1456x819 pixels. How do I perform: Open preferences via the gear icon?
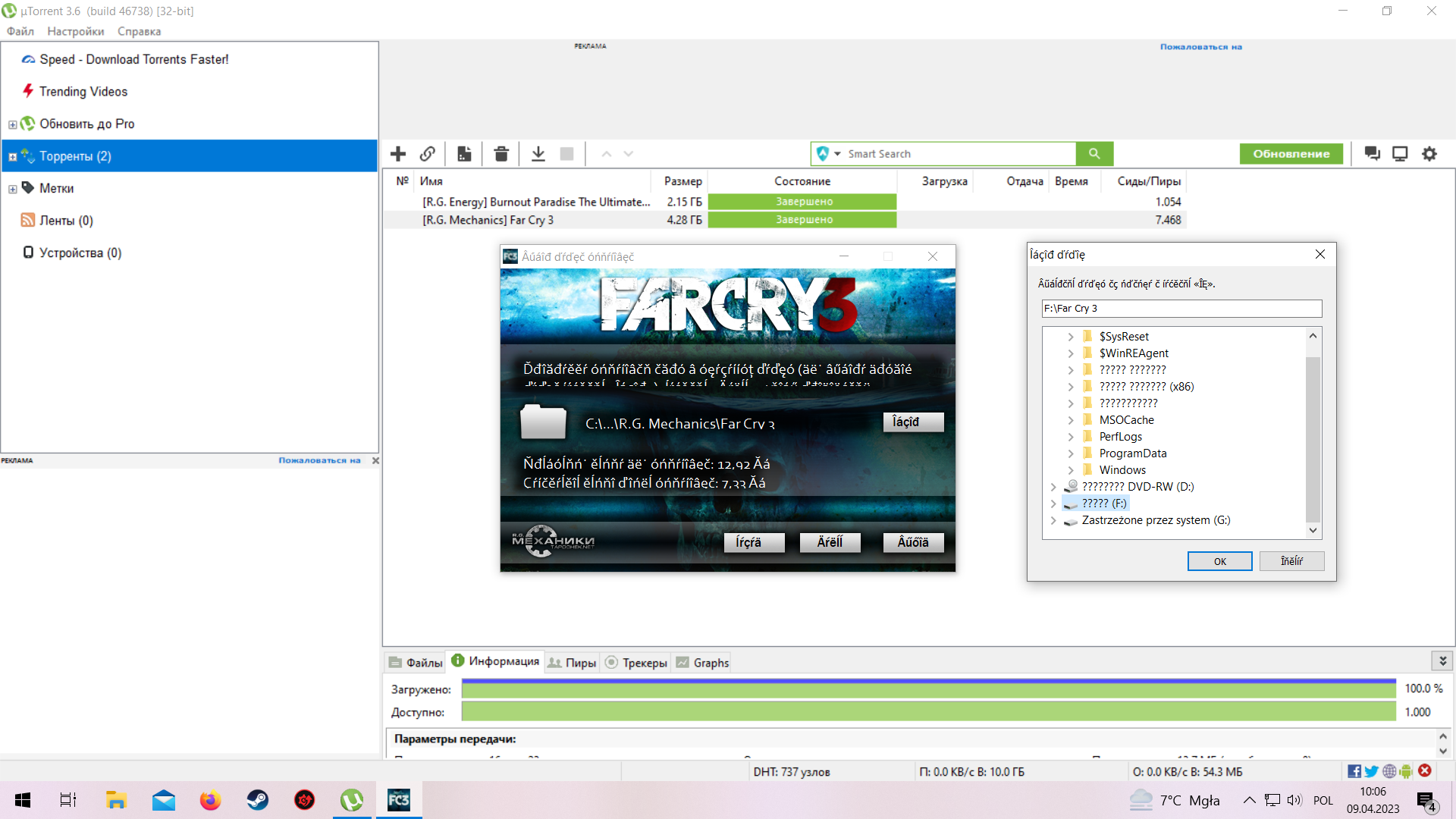(1429, 154)
